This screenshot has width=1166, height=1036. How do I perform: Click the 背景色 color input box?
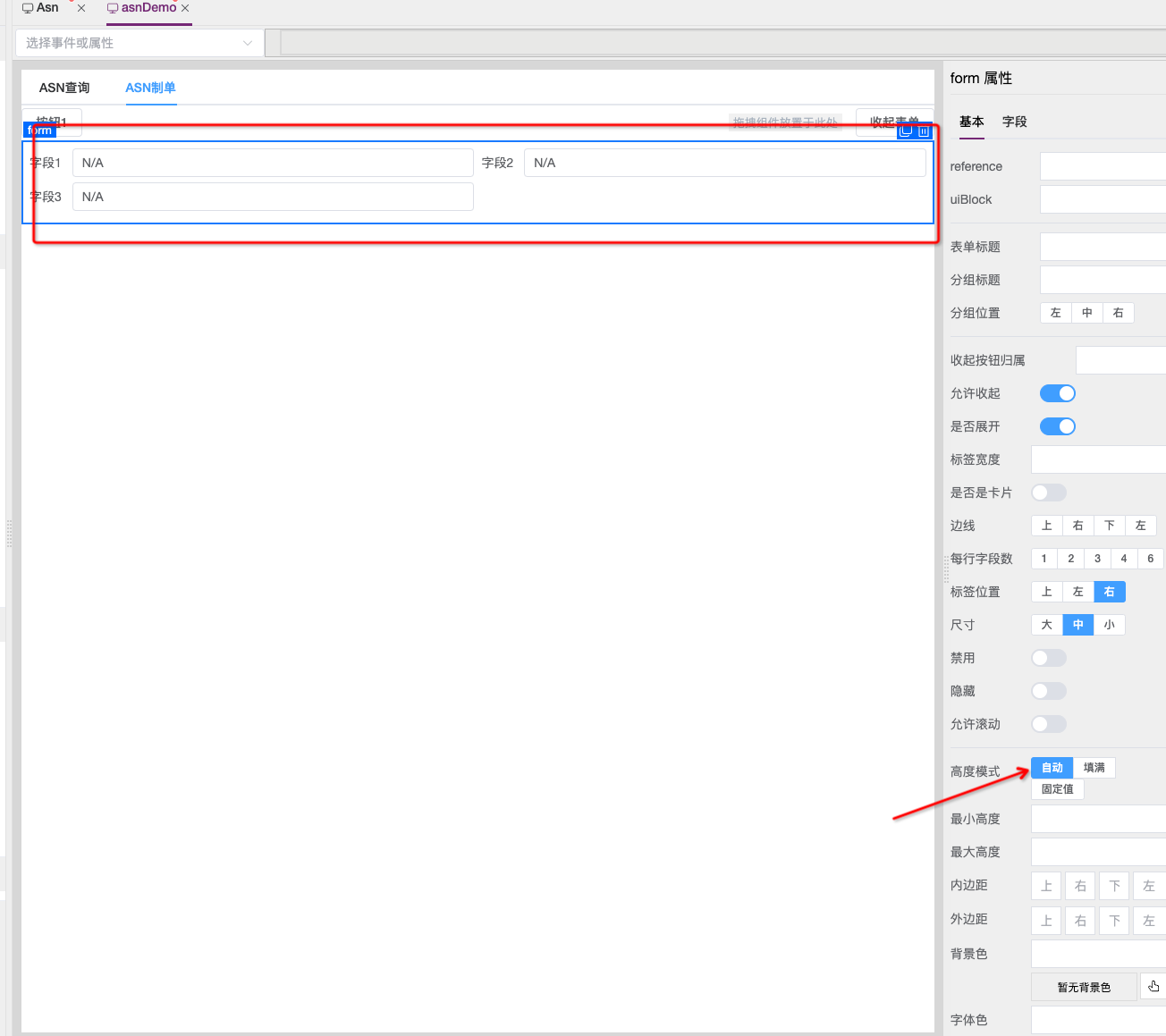pyautogui.click(x=1098, y=954)
